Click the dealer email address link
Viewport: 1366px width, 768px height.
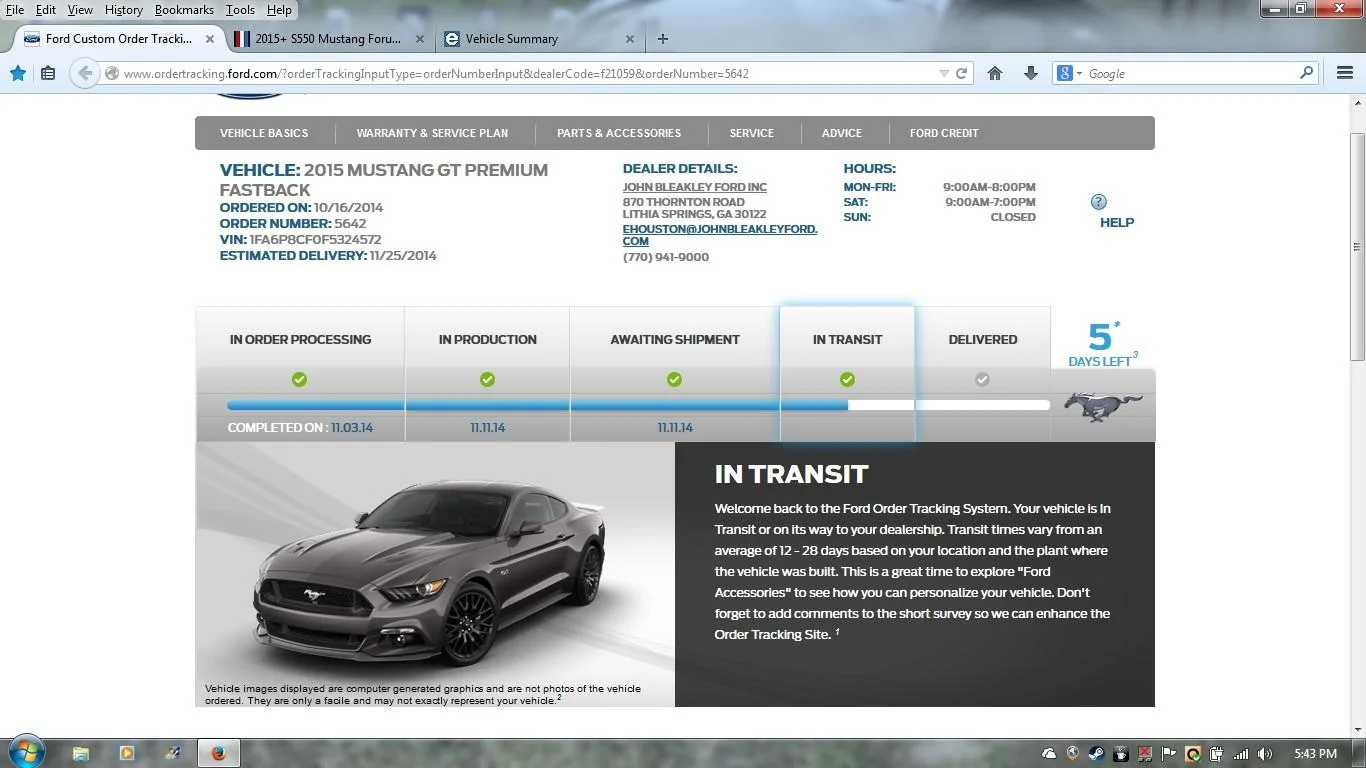point(720,235)
